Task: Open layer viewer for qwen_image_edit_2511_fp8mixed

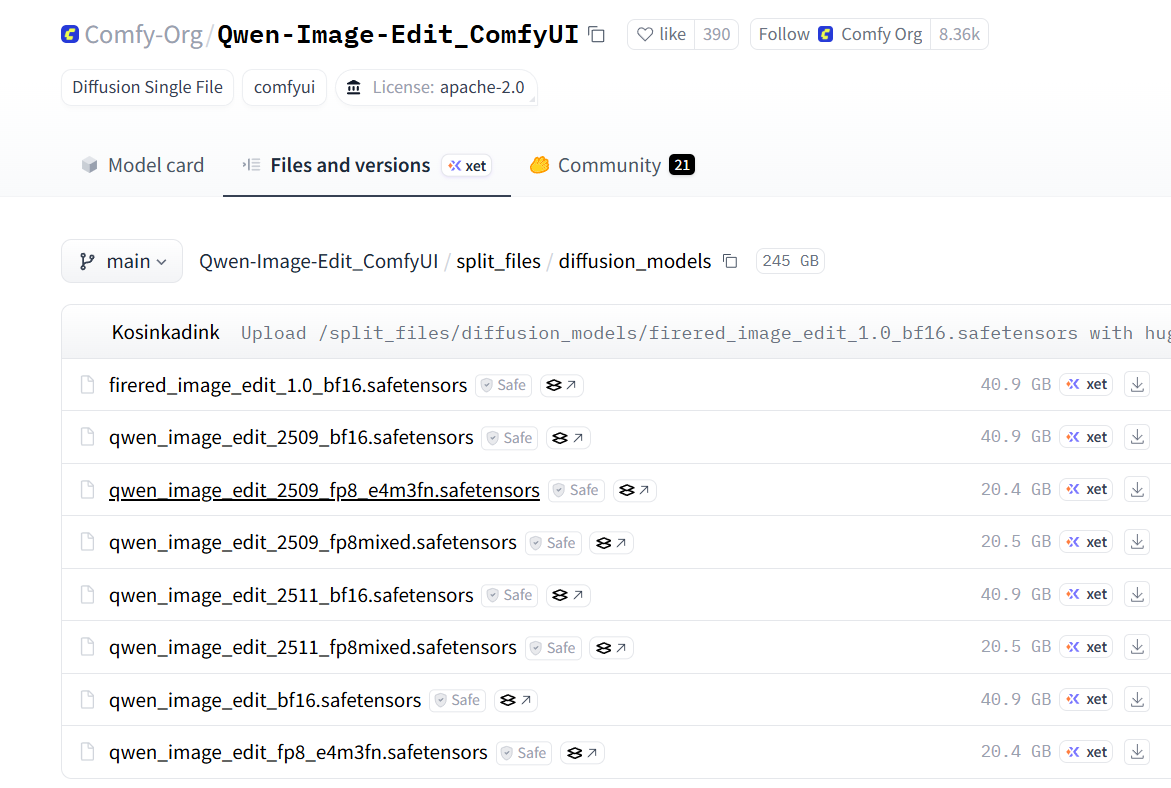Action: [x=612, y=648]
